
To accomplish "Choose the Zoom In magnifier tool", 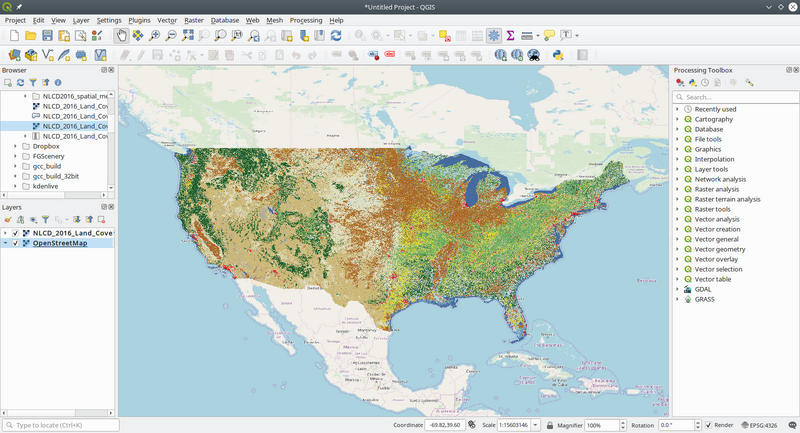I will tap(154, 36).
